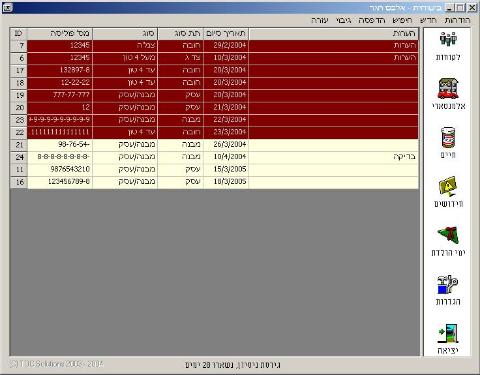Open the Life insurance (חיים) sidebar icon
Screen dimensions: 480x375
pos(448,137)
